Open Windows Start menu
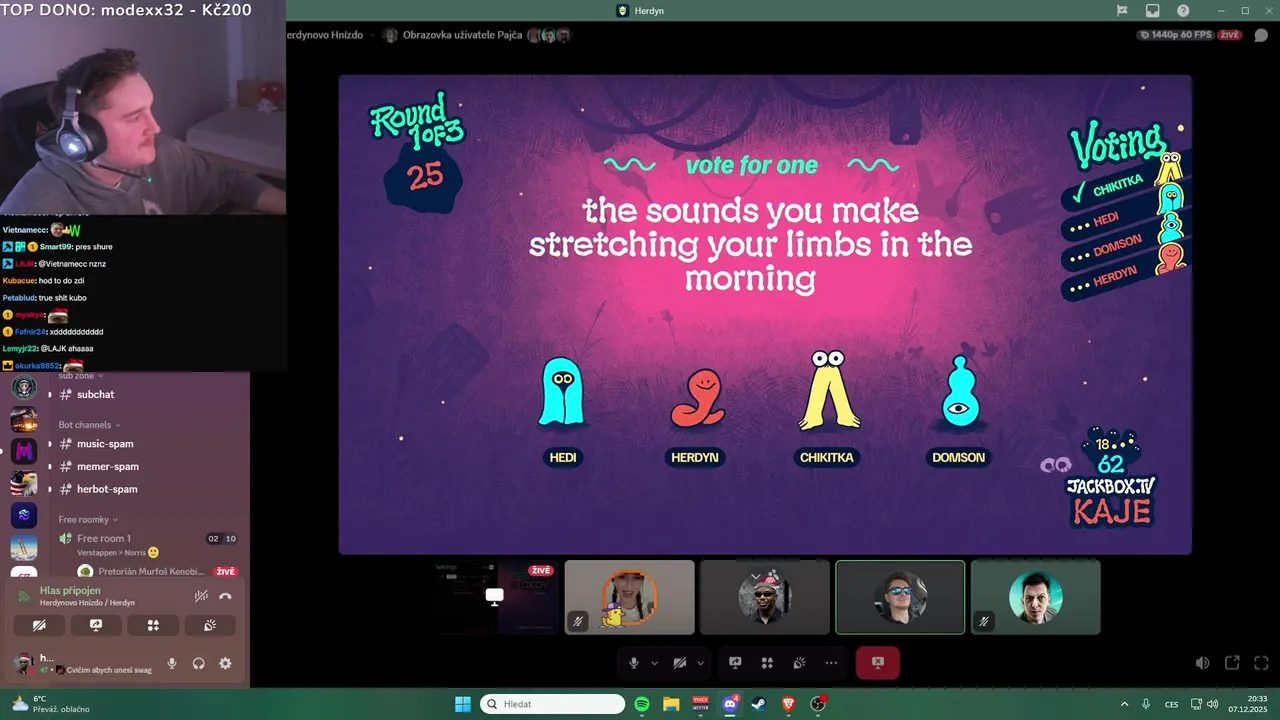Viewport: 1280px width, 720px height. pos(463,704)
